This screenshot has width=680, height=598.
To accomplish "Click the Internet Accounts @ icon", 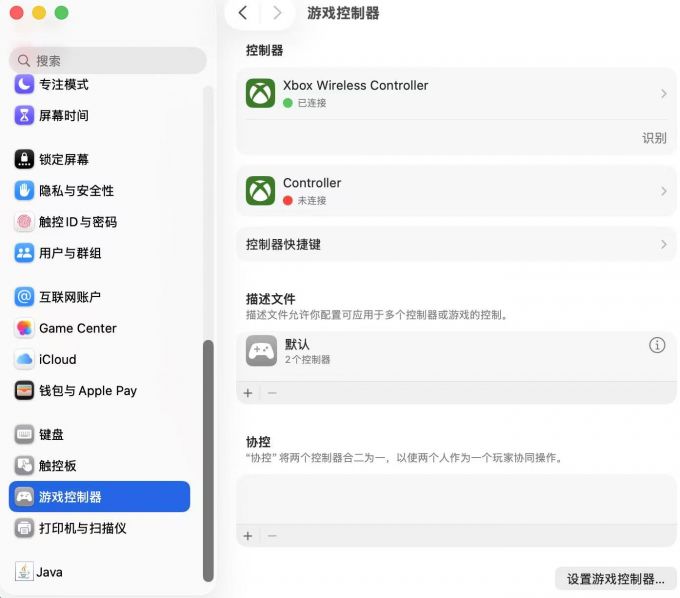I will tap(24, 297).
